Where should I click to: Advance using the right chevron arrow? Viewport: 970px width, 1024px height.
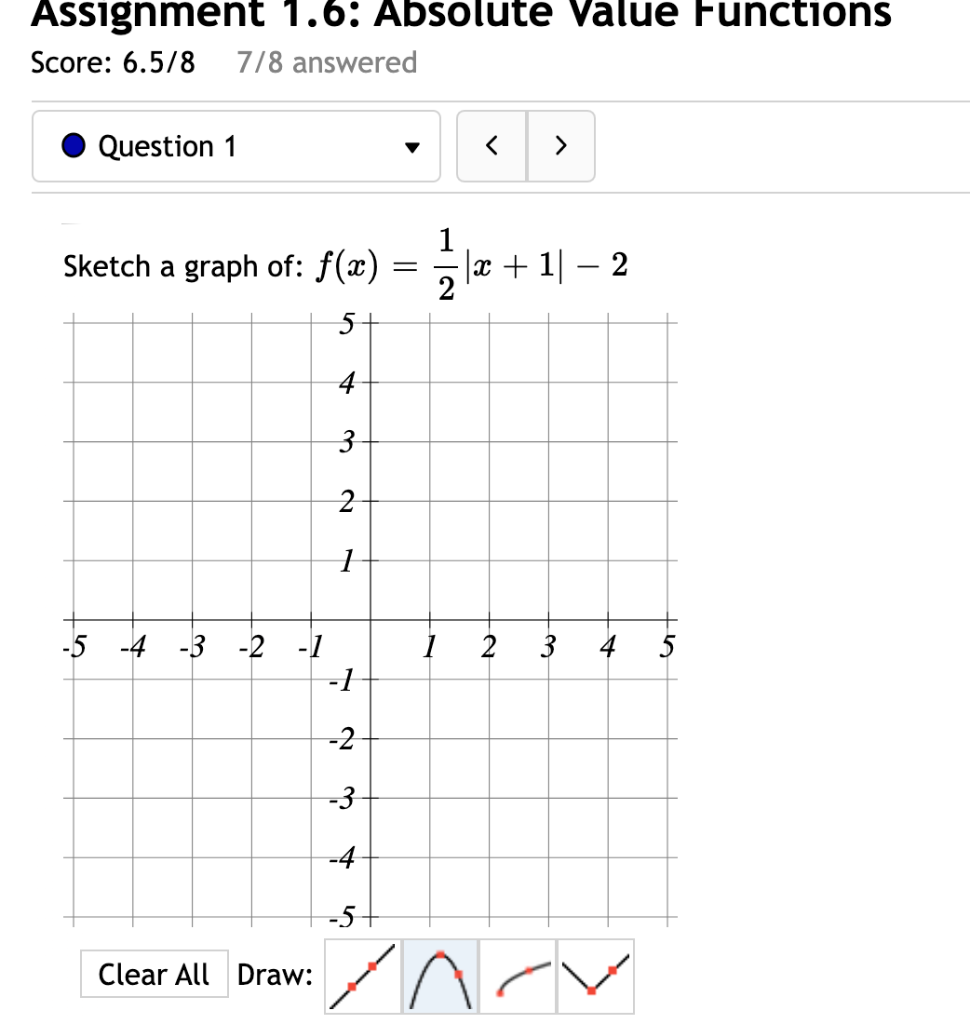[561, 146]
